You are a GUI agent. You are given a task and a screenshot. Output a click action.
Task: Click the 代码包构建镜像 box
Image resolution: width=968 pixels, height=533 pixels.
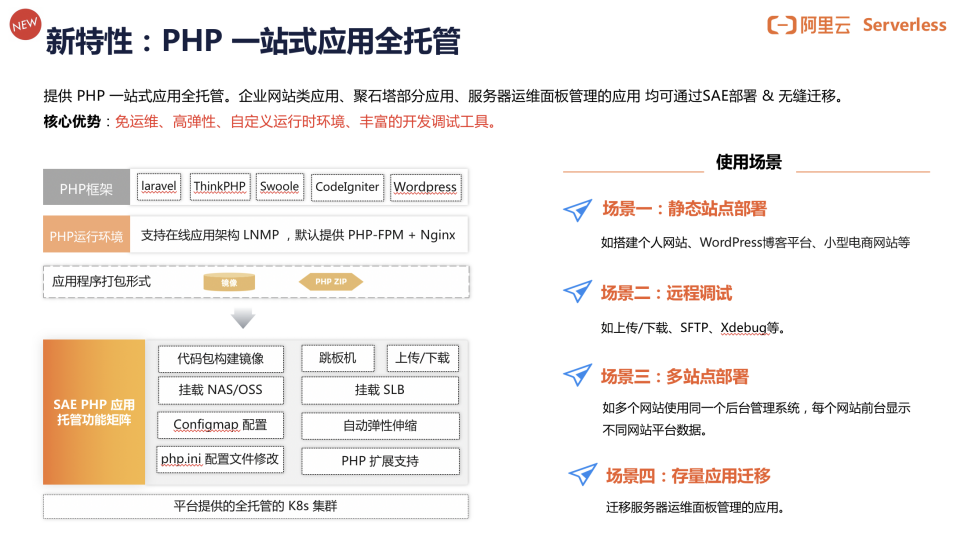pyautogui.click(x=221, y=359)
